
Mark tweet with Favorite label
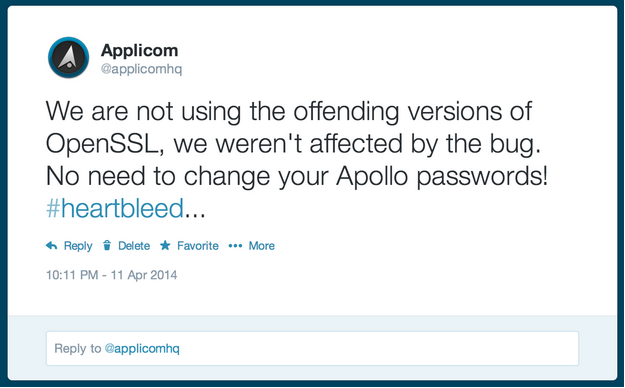pos(198,246)
